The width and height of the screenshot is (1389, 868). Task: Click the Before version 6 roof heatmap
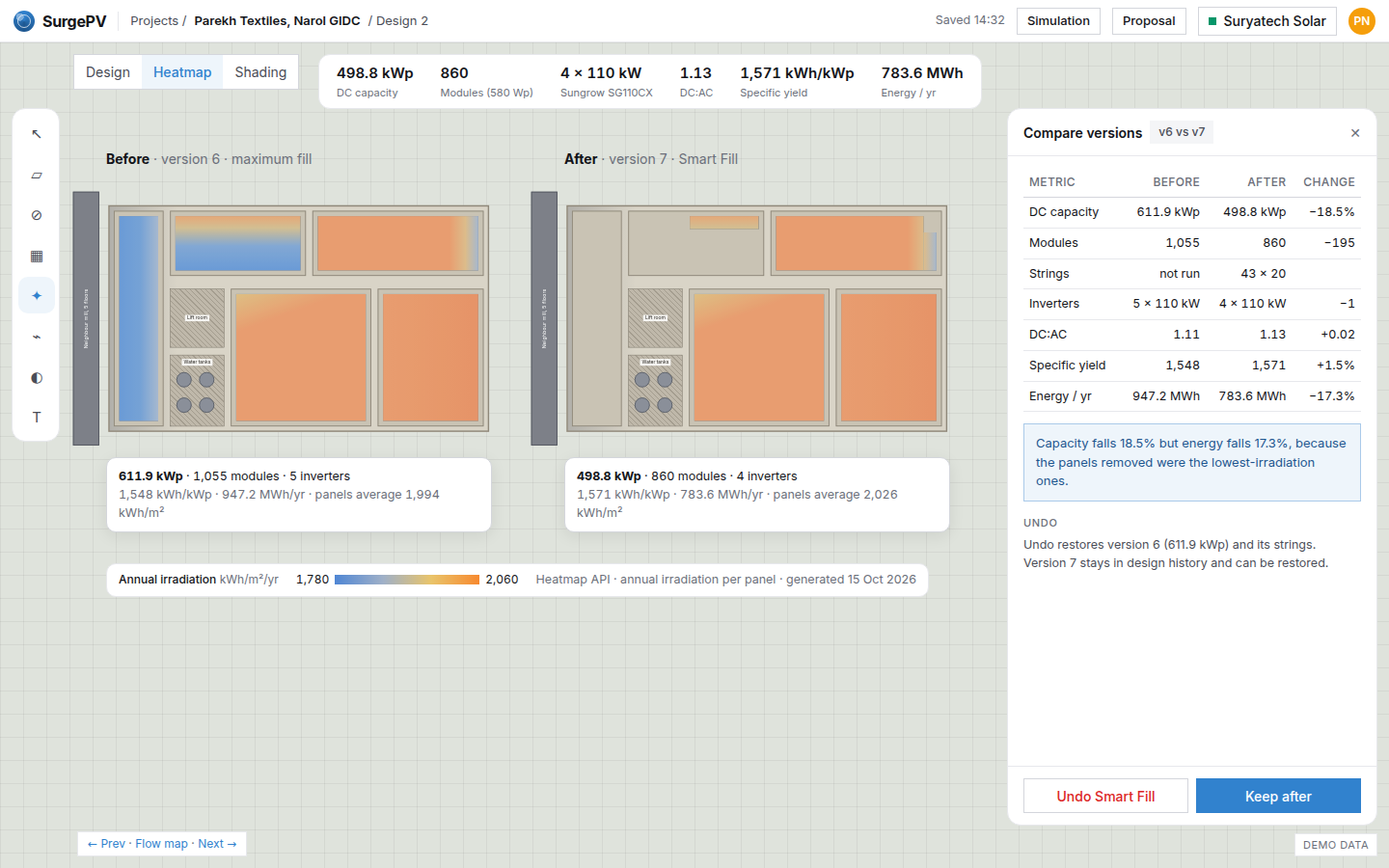298,318
